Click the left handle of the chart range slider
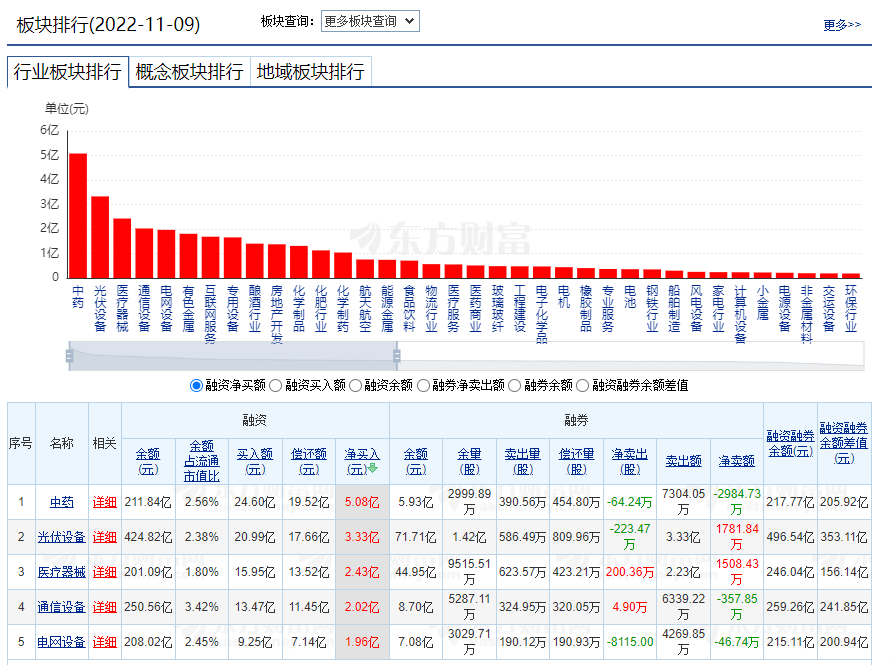The image size is (893, 665). (69, 354)
